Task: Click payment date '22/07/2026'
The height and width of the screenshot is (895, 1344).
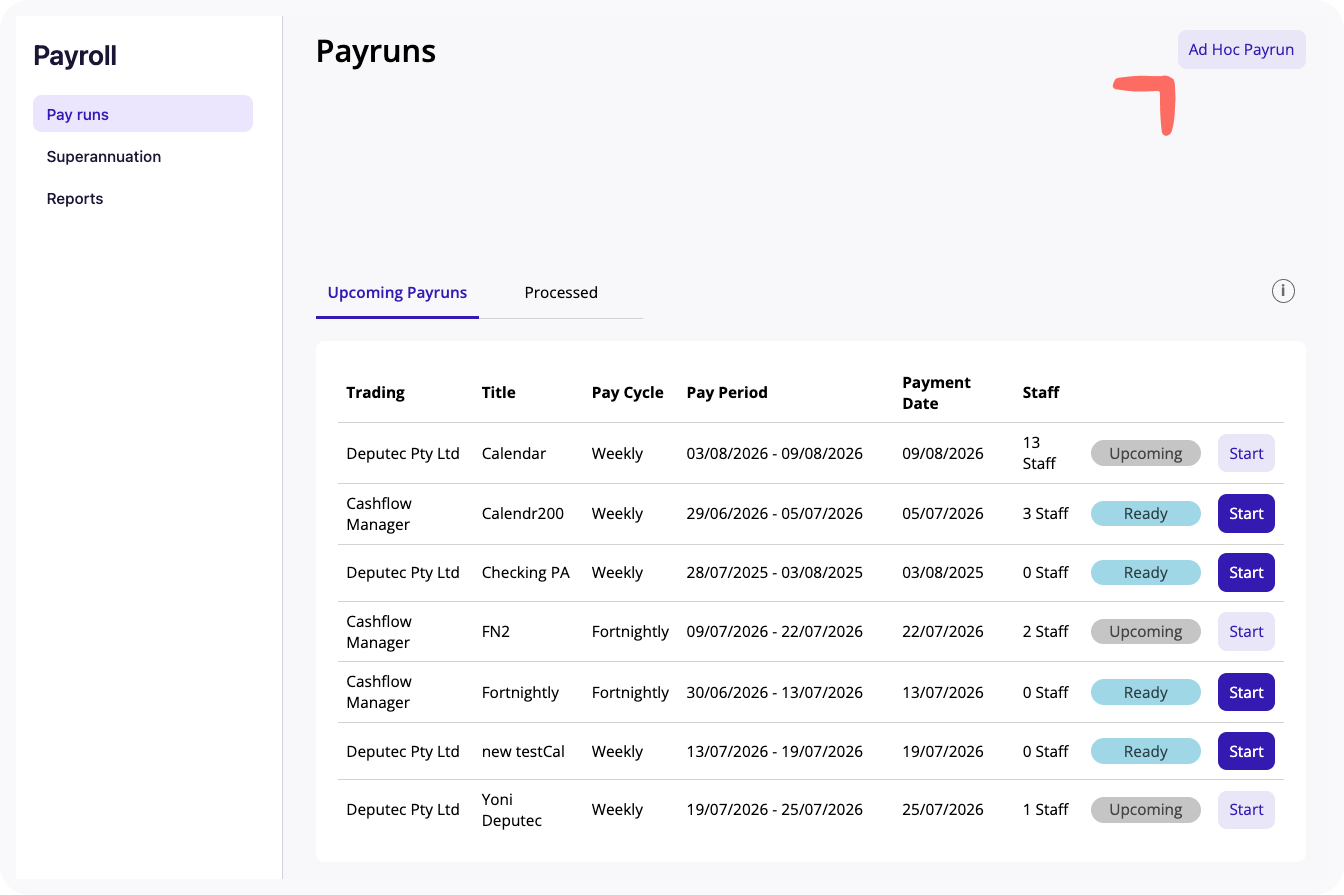Action: tap(943, 631)
